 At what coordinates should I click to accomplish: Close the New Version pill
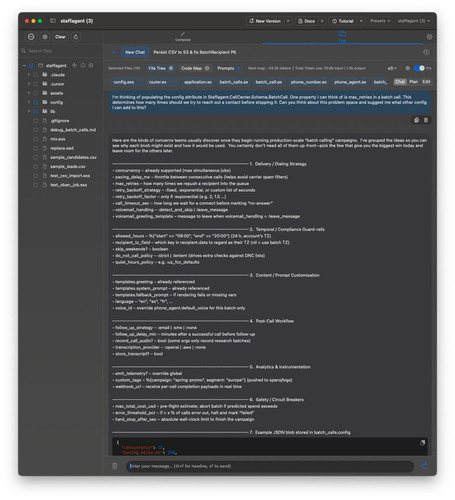[x=288, y=21]
